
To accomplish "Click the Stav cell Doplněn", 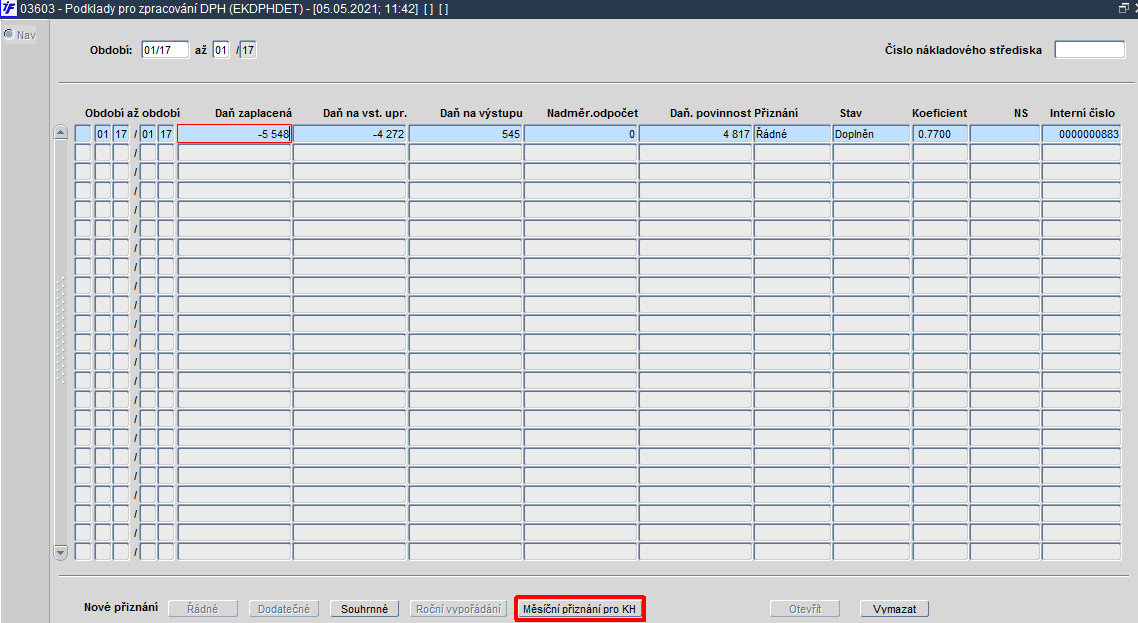I will (x=871, y=134).
